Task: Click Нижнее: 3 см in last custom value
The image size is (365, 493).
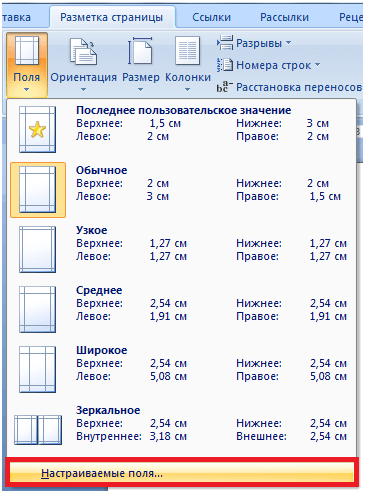Action: (x=283, y=123)
